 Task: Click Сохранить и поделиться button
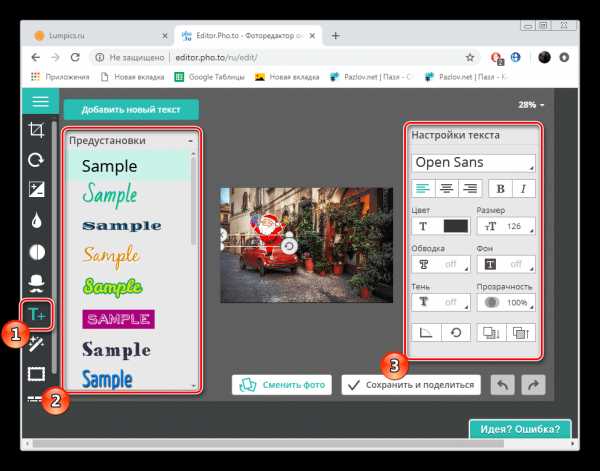(x=411, y=385)
